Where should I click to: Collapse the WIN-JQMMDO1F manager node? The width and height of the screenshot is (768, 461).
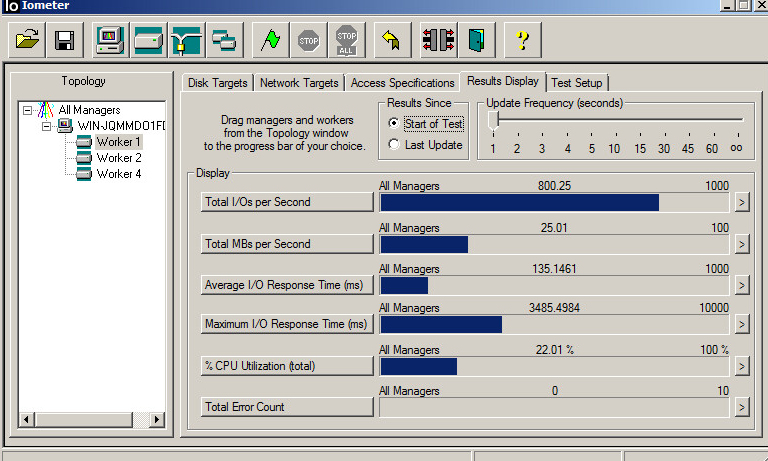pos(47,126)
